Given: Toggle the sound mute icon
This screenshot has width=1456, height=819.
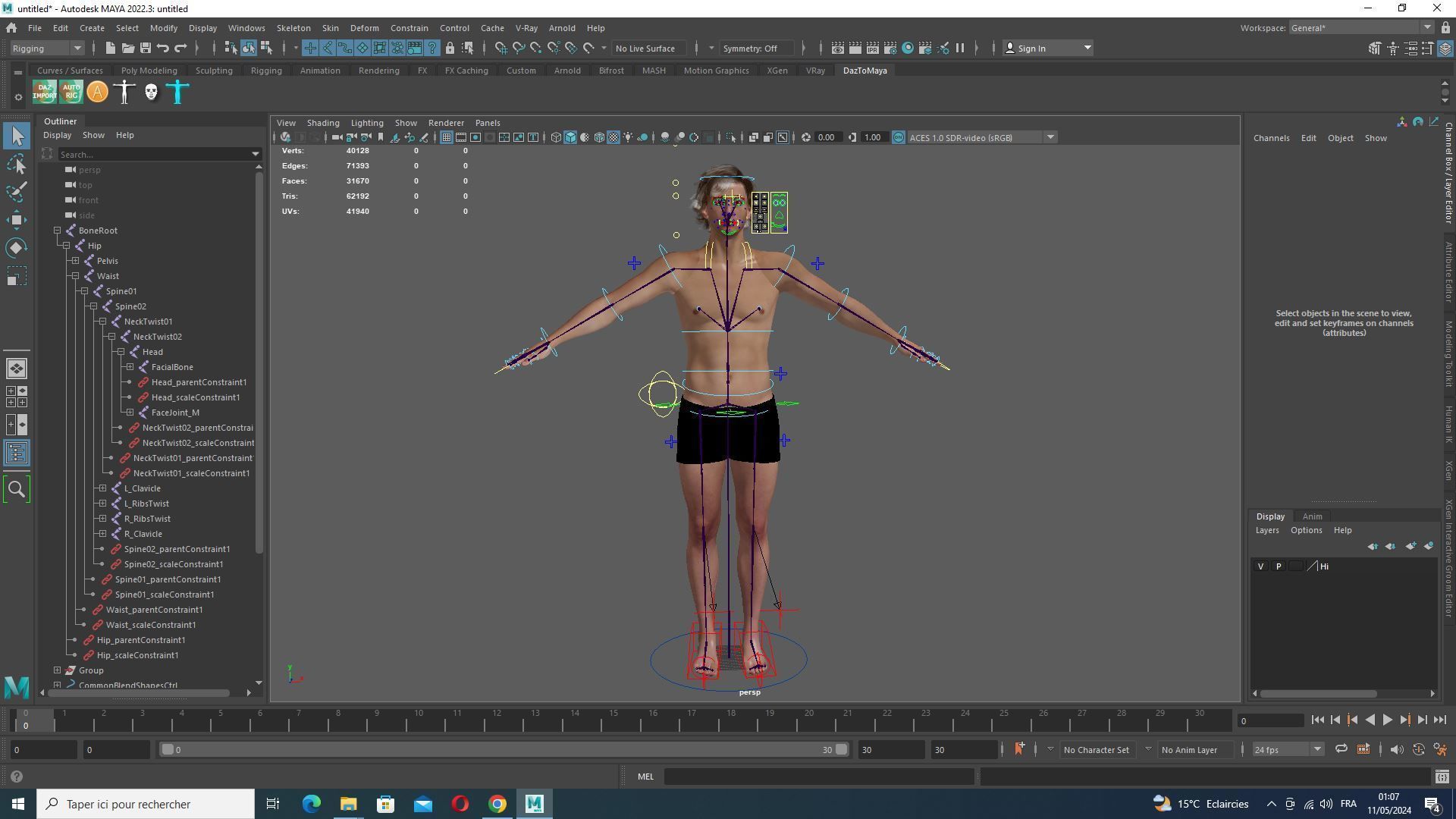Looking at the screenshot, I should coord(1396,749).
